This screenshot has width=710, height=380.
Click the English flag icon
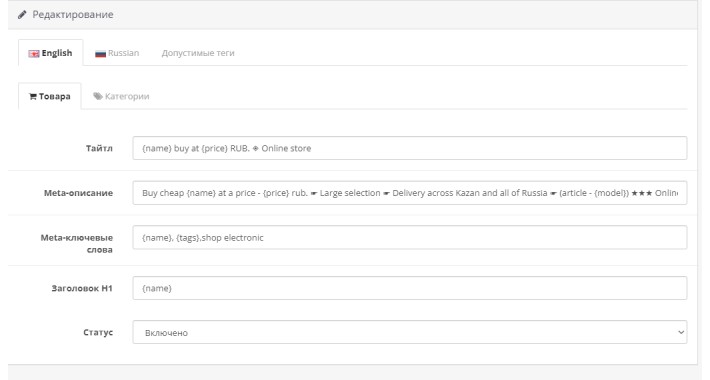(34, 53)
